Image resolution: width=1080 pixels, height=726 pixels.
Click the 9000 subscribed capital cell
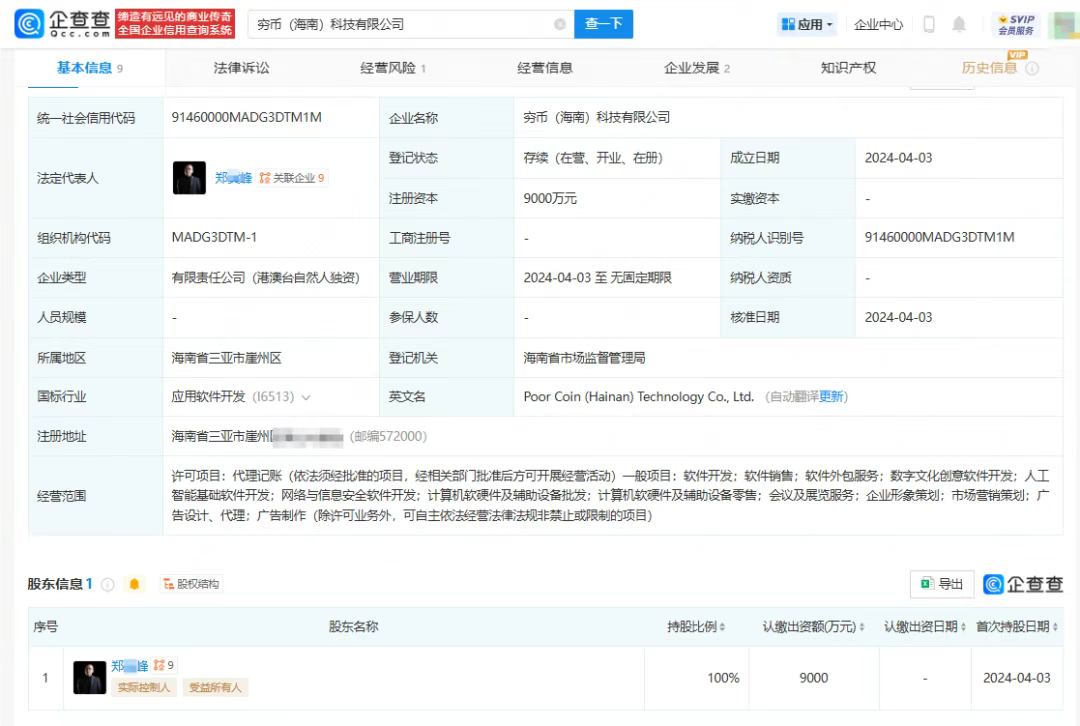(x=813, y=678)
